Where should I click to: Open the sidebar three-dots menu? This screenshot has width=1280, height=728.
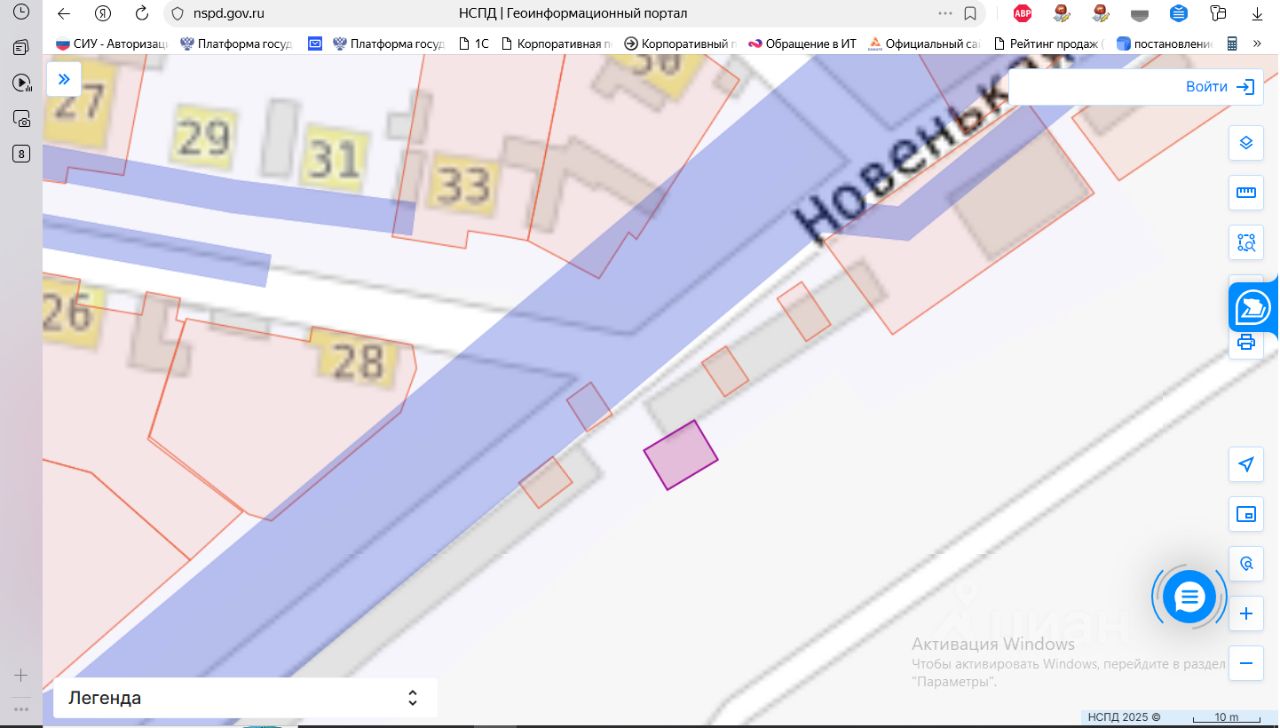coord(21,709)
